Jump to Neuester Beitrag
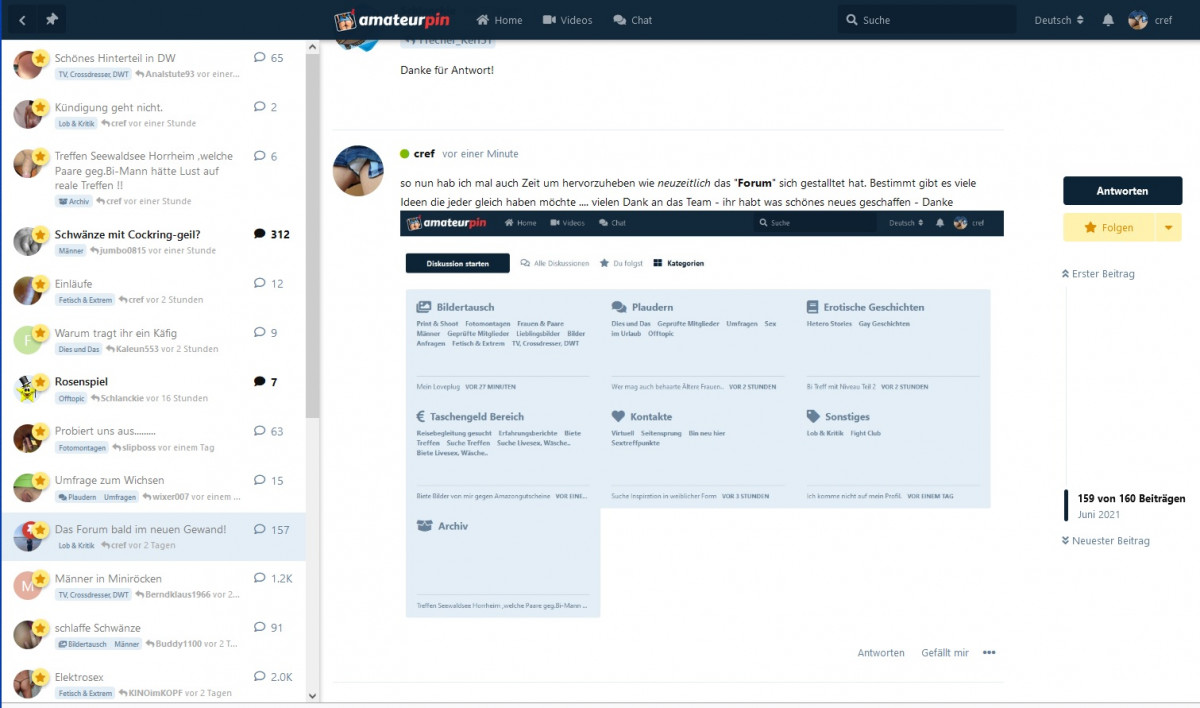Image resolution: width=1200 pixels, height=708 pixels. [x=1105, y=541]
